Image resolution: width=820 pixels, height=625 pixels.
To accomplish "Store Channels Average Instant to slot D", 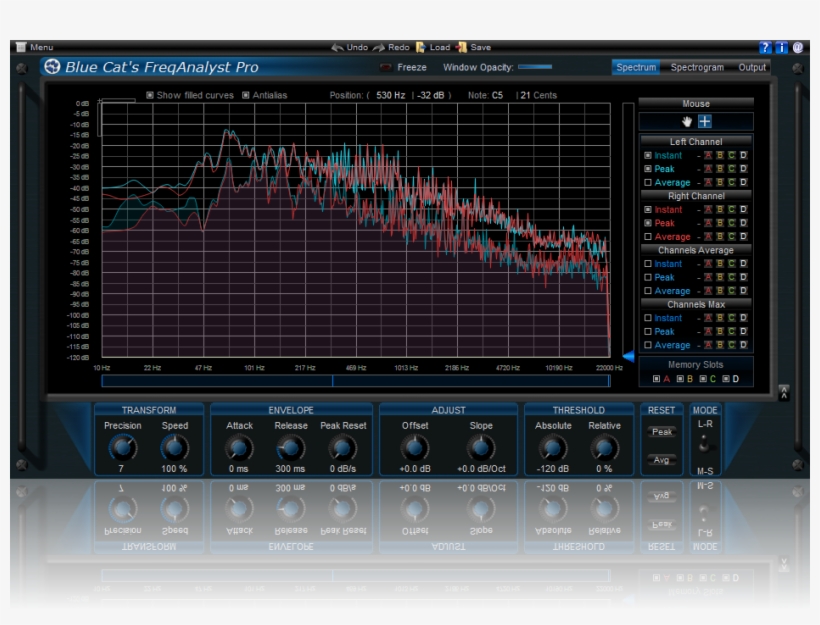I will 743,264.
